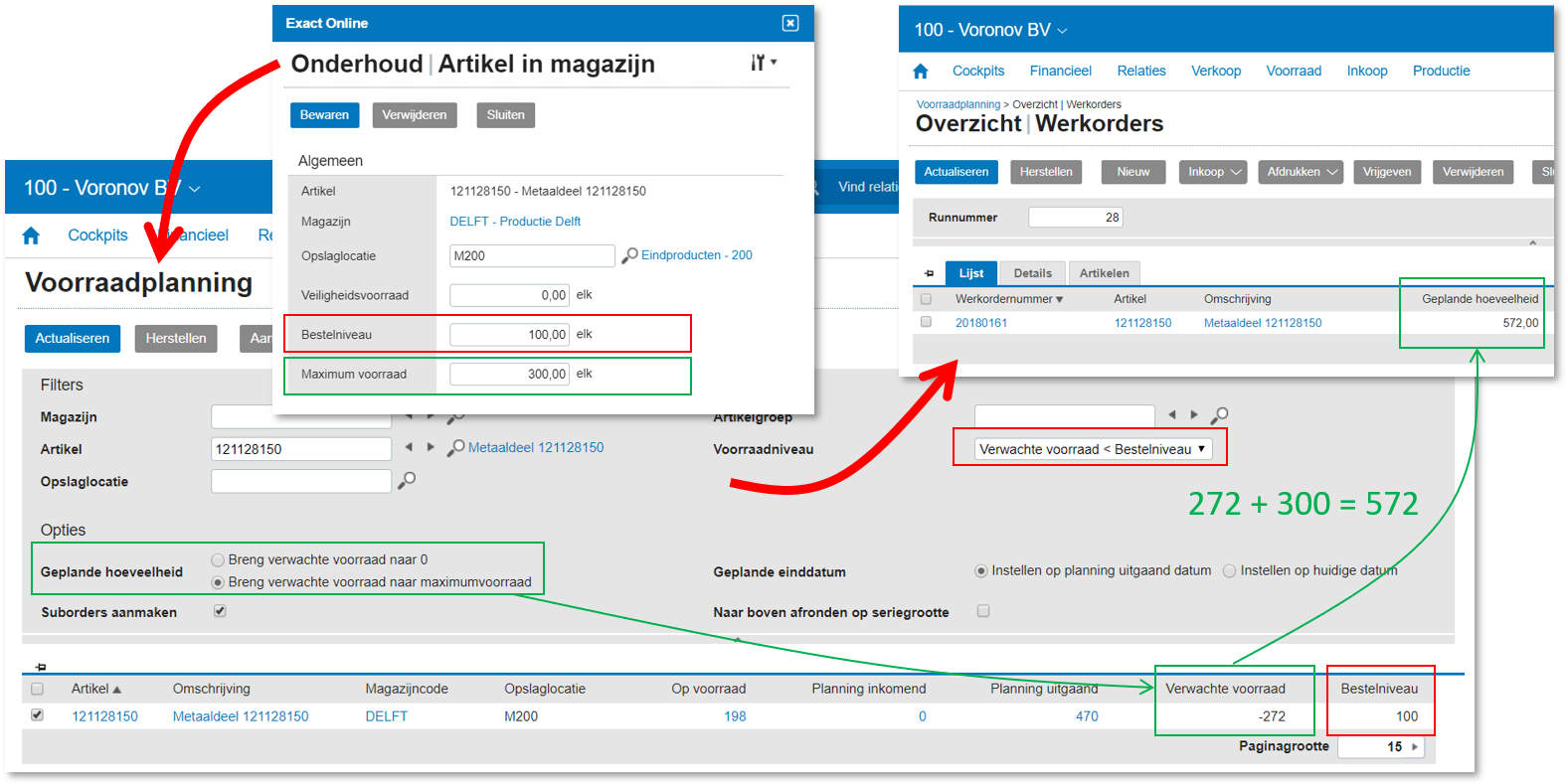This screenshot has width=1566, height=784.
Task: Switch to the Details tab
Action: 1032,273
